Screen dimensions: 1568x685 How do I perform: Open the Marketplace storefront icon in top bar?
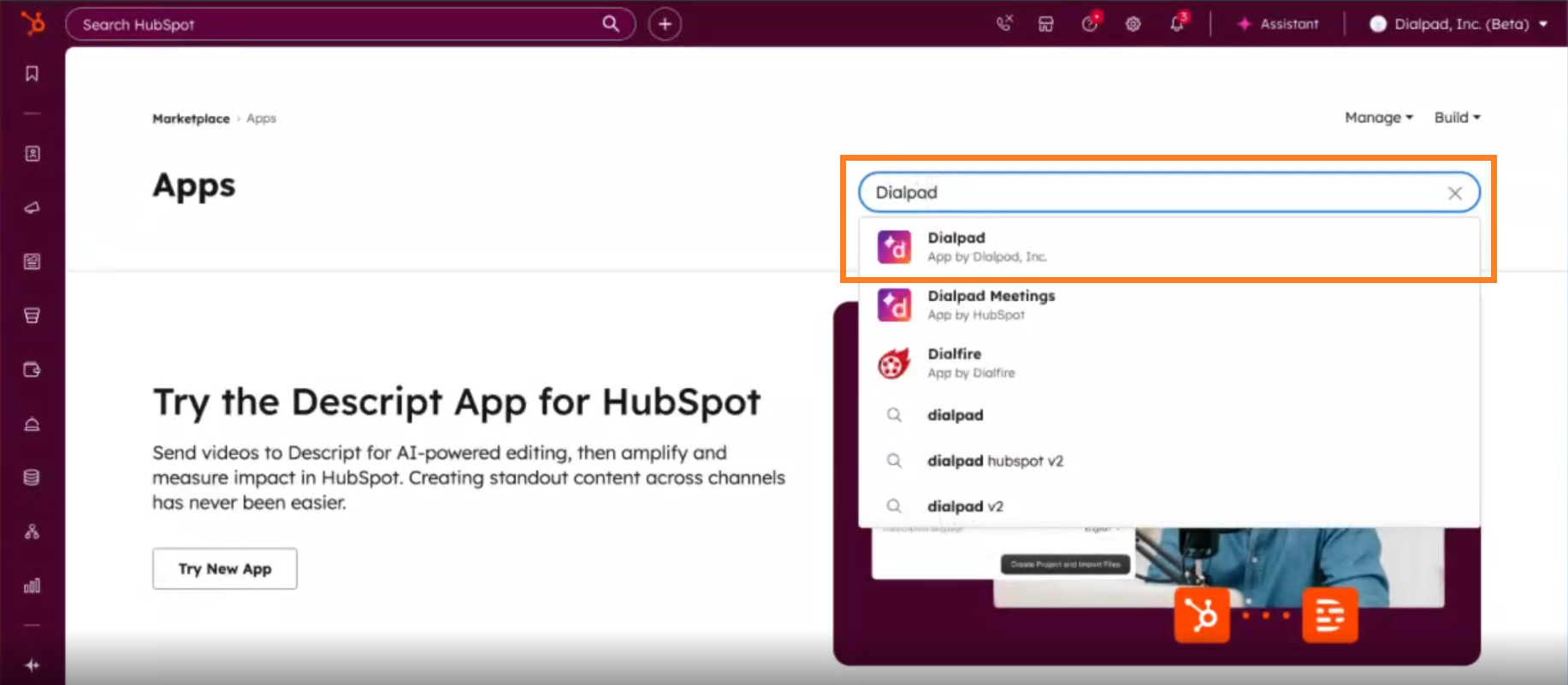tap(1045, 24)
